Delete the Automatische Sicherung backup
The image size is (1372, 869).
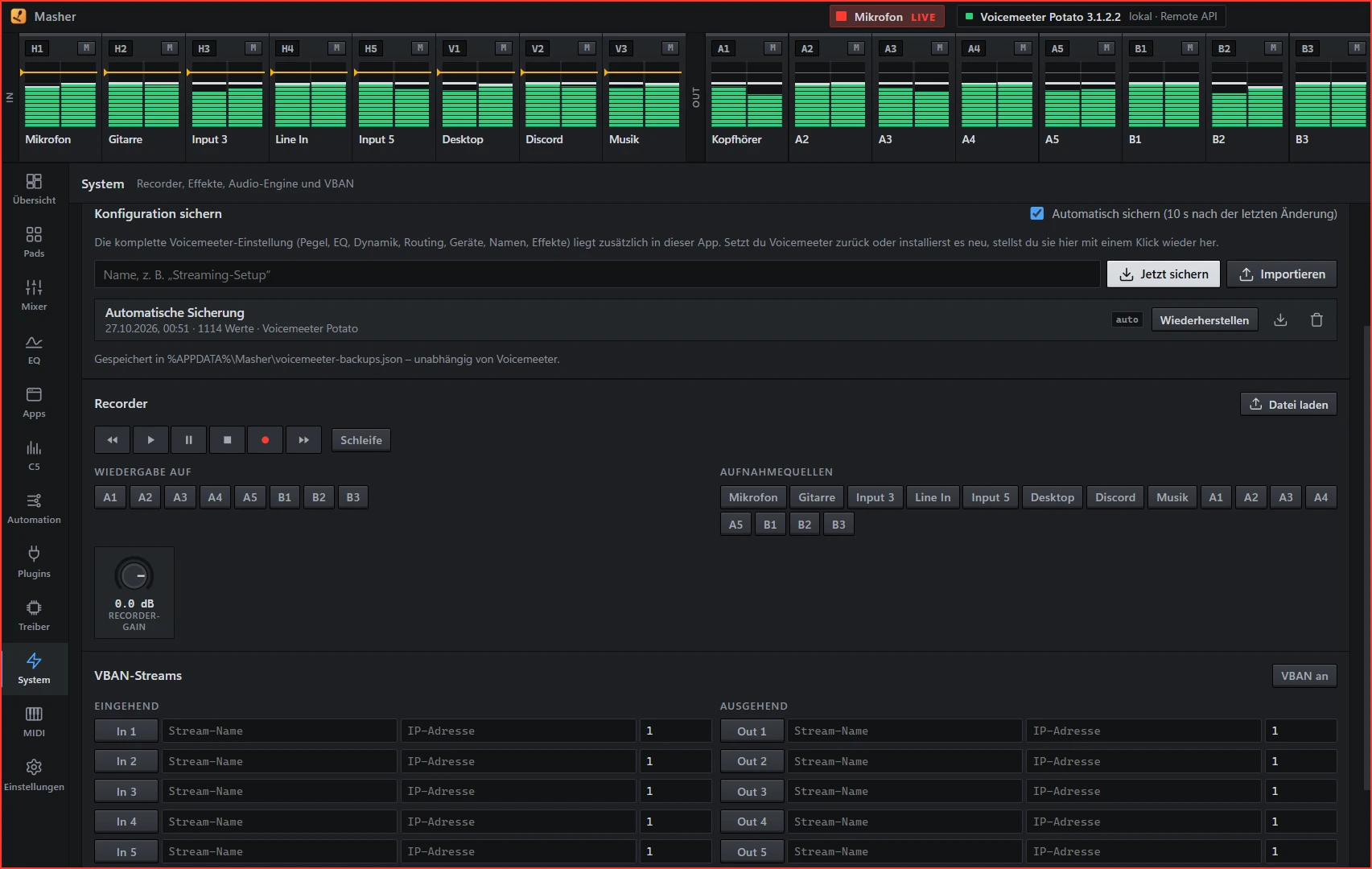[x=1316, y=320]
